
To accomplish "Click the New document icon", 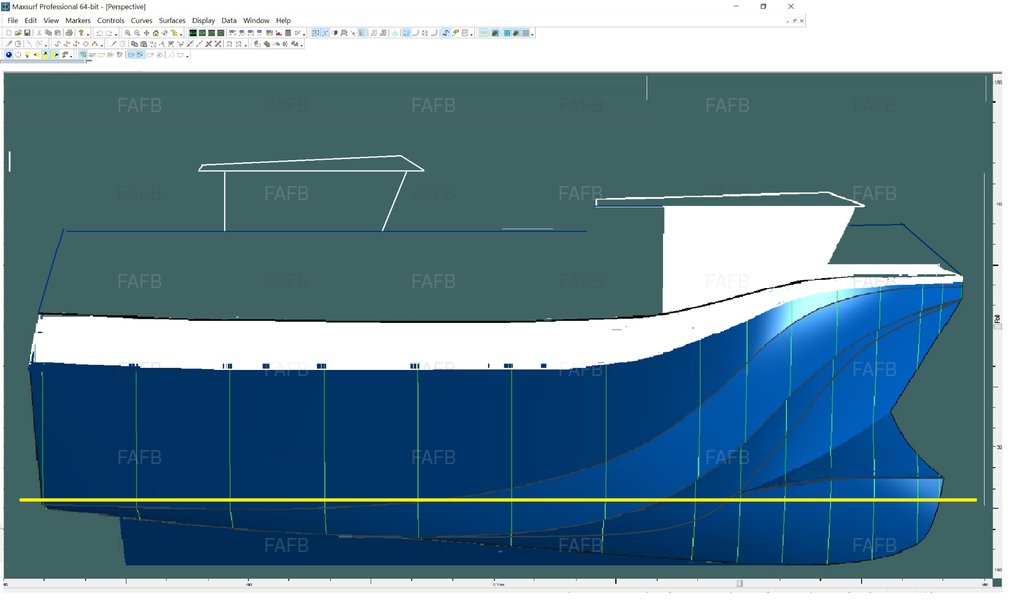I will [x=9, y=33].
